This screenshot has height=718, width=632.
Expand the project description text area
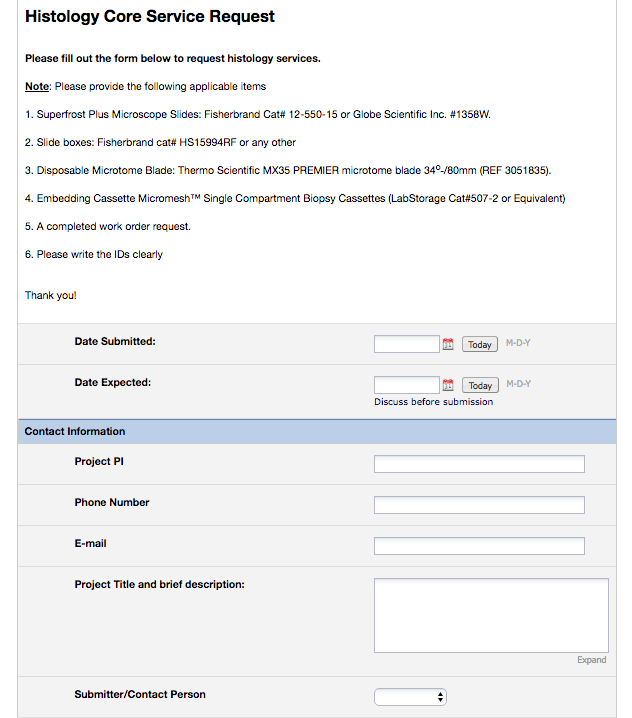(x=591, y=660)
